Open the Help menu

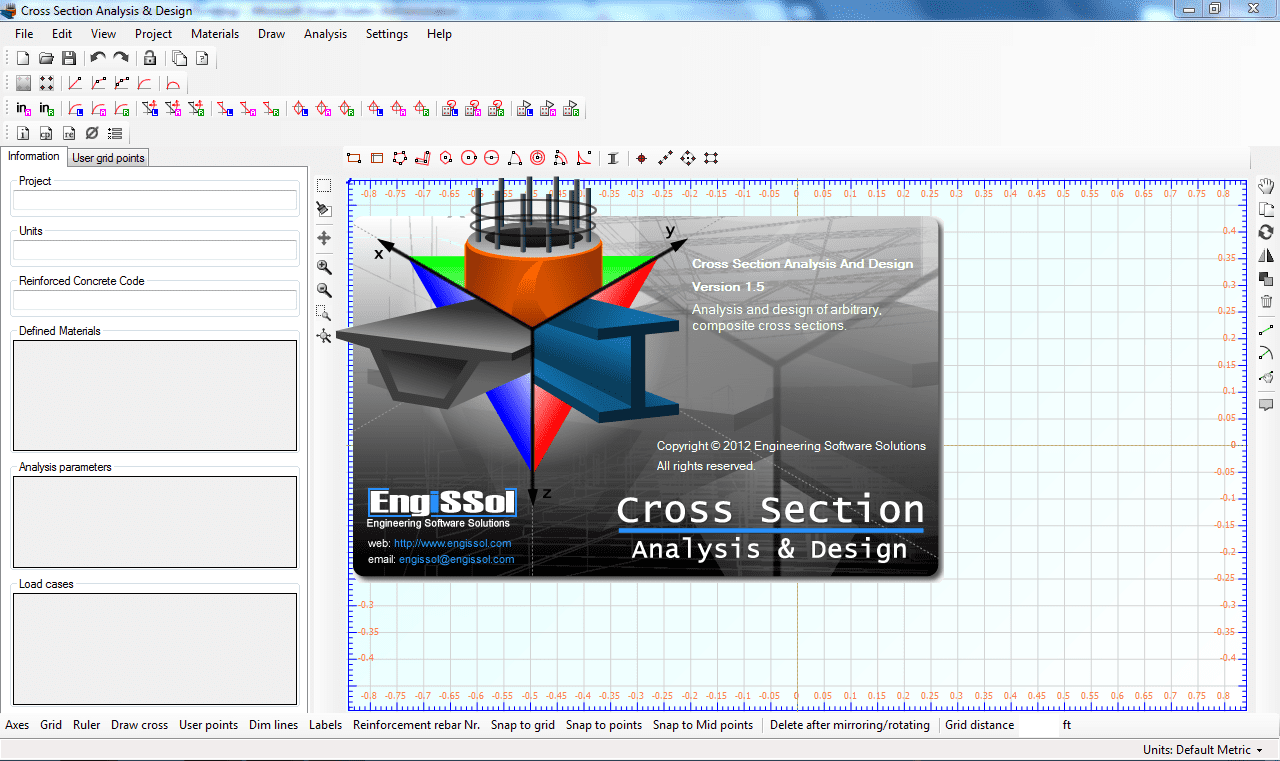[x=439, y=34]
